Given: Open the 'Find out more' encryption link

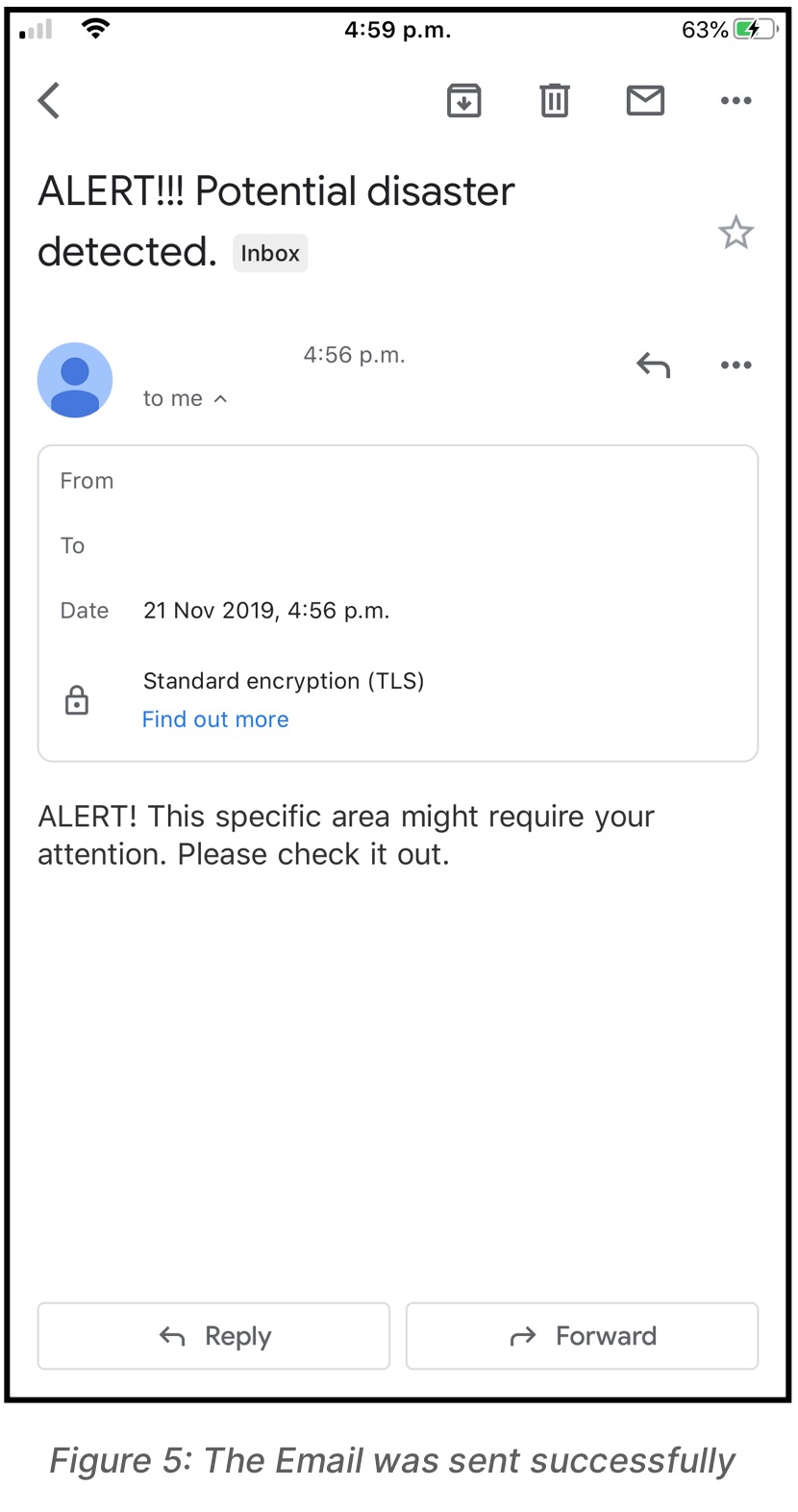Looking at the screenshot, I should [215, 718].
